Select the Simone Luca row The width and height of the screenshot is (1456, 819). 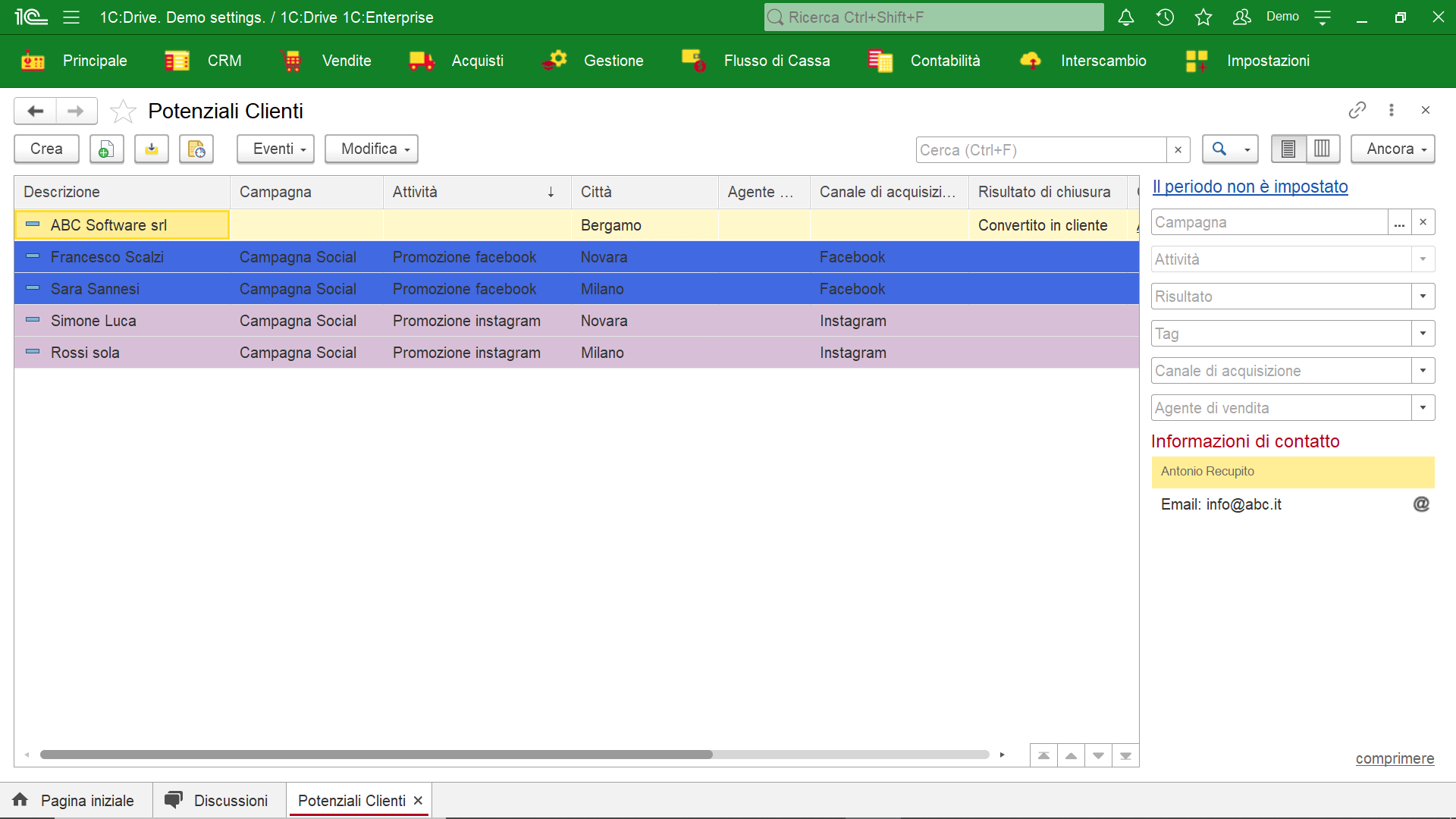coord(576,321)
